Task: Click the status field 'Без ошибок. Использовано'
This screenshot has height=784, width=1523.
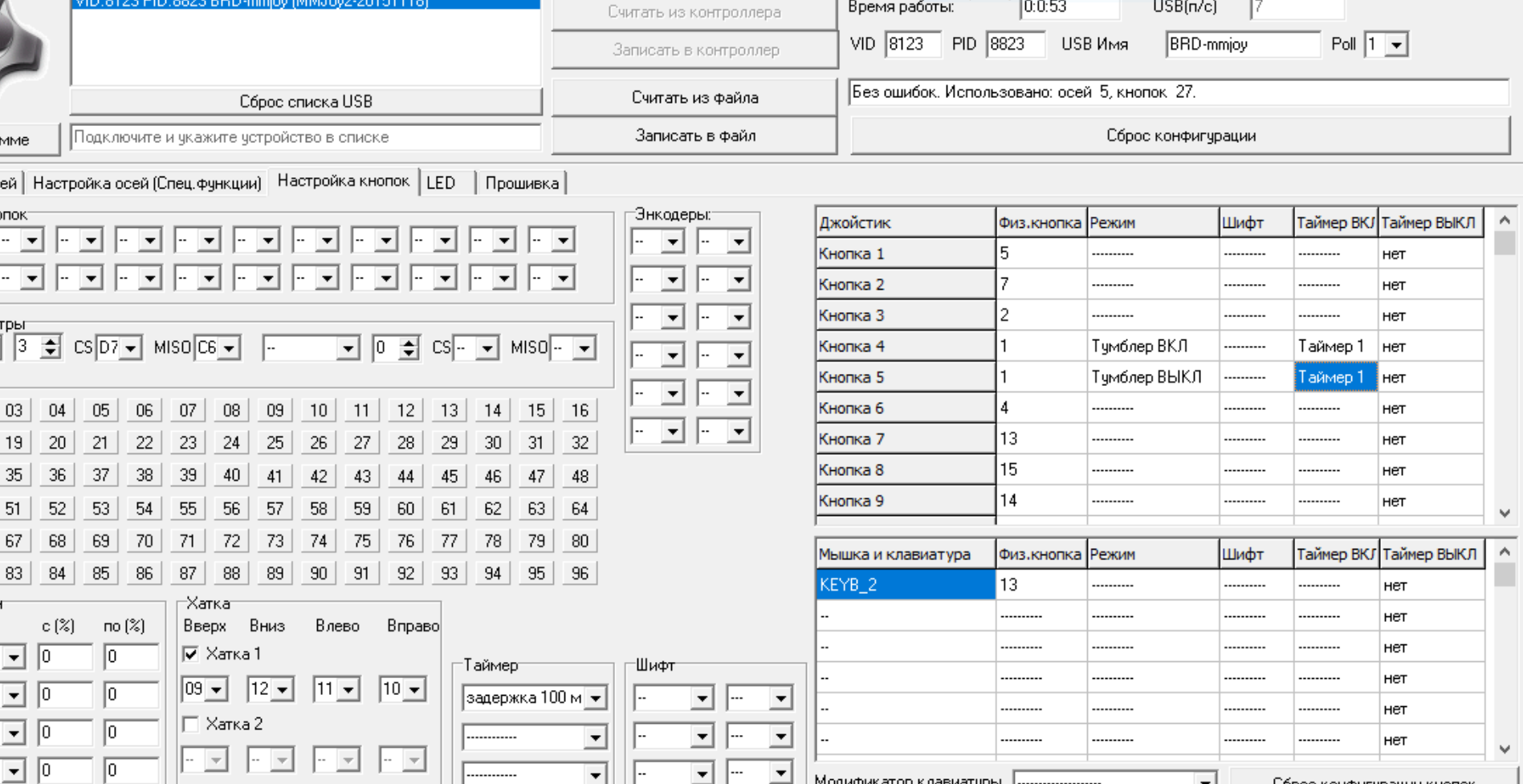Action: click(1179, 92)
